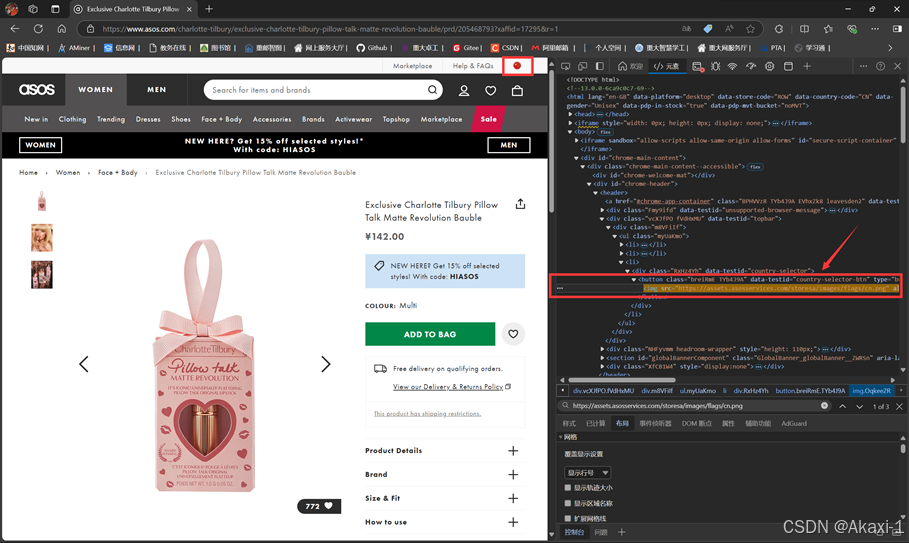
Task: Click the browser address bar URL
Action: [330, 28]
